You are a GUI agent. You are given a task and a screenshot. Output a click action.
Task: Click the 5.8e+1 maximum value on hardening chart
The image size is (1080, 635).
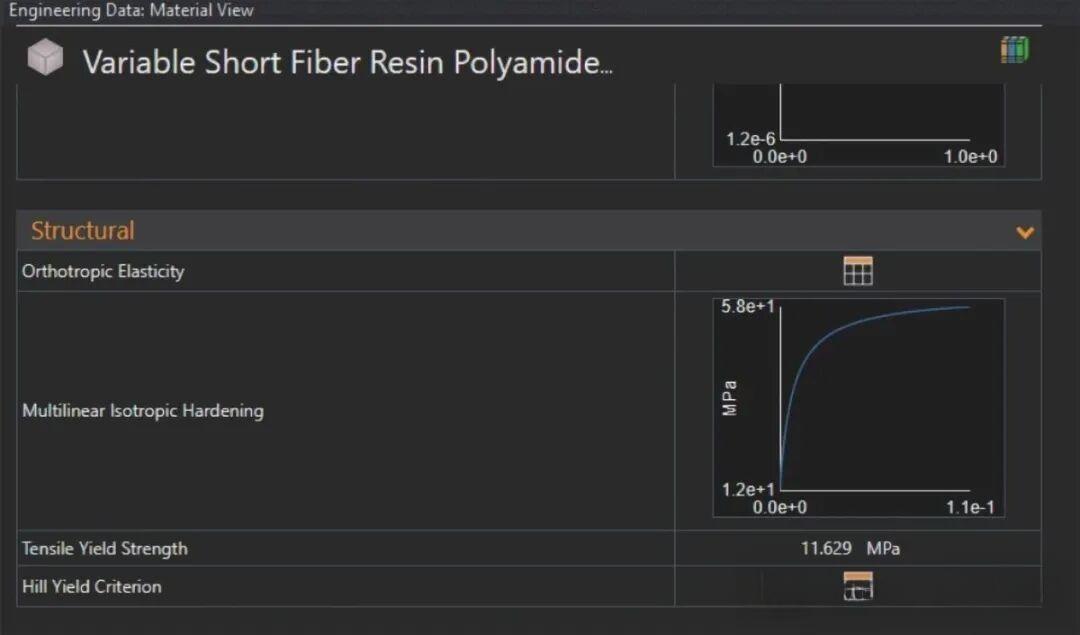(x=748, y=307)
